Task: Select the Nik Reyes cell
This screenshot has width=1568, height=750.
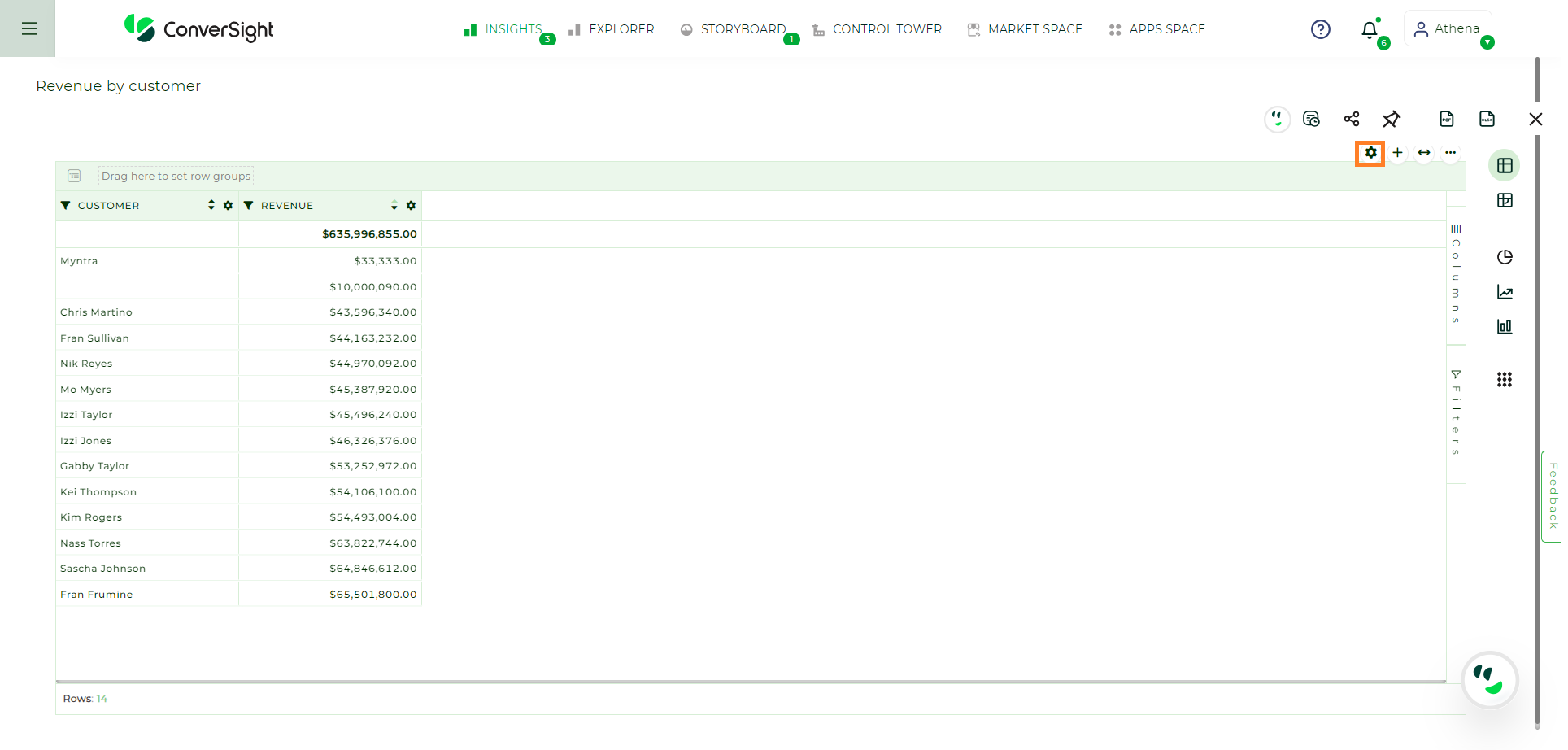Action: pyautogui.click(x=147, y=364)
